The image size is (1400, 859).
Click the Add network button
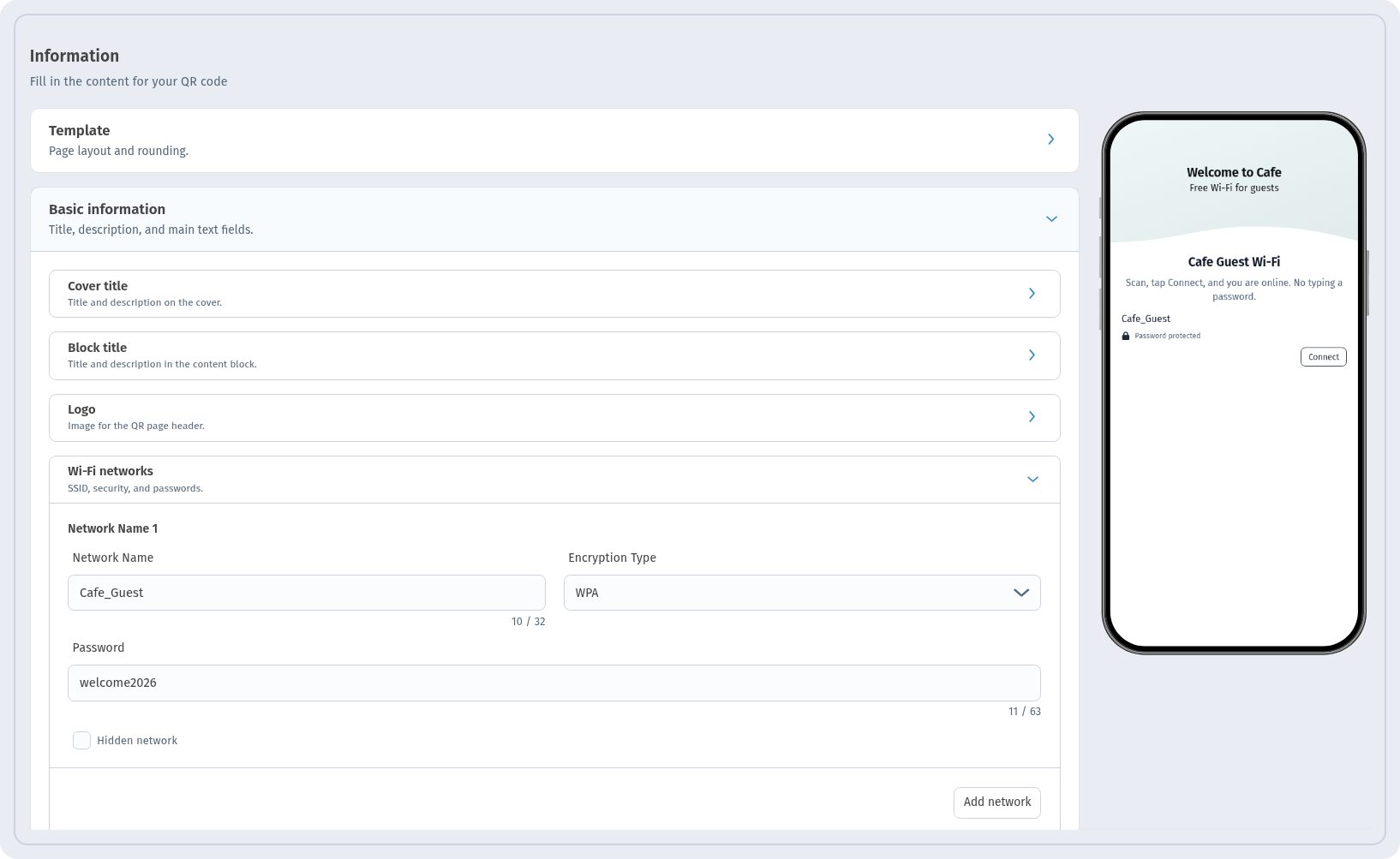click(997, 802)
